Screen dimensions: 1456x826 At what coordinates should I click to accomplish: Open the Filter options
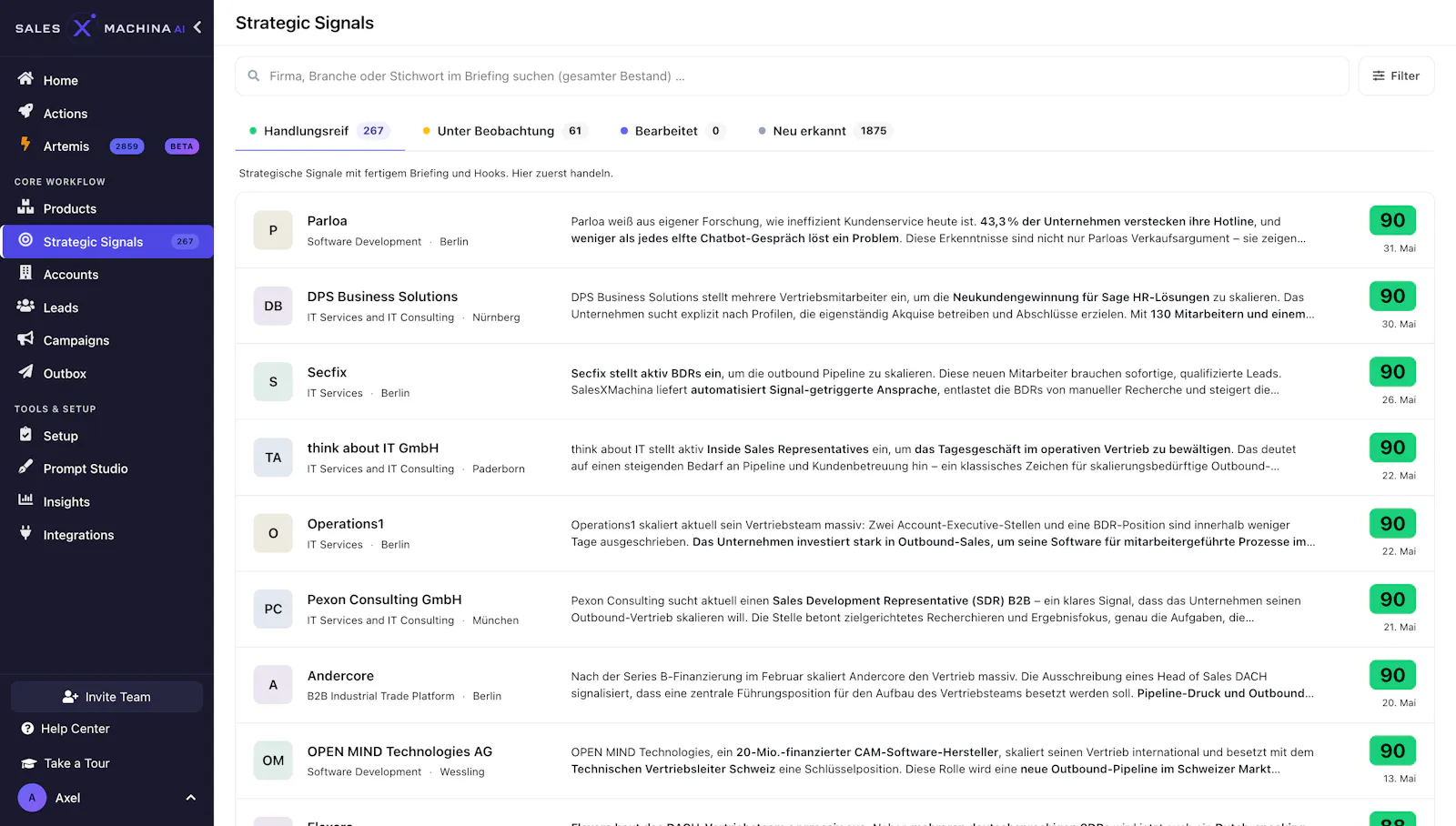(1396, 76)
